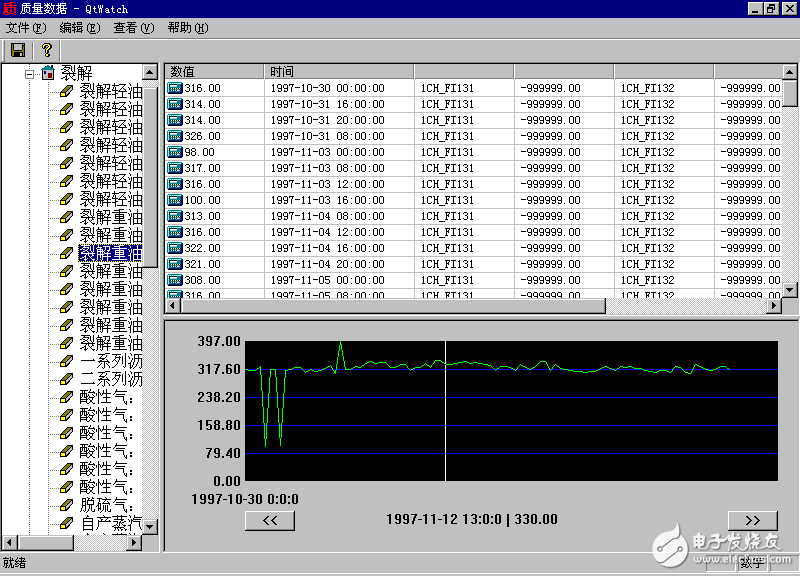Collapse the 裂解 tree root node
Viewport: 800px width, 576px height.
coord(30,73)
